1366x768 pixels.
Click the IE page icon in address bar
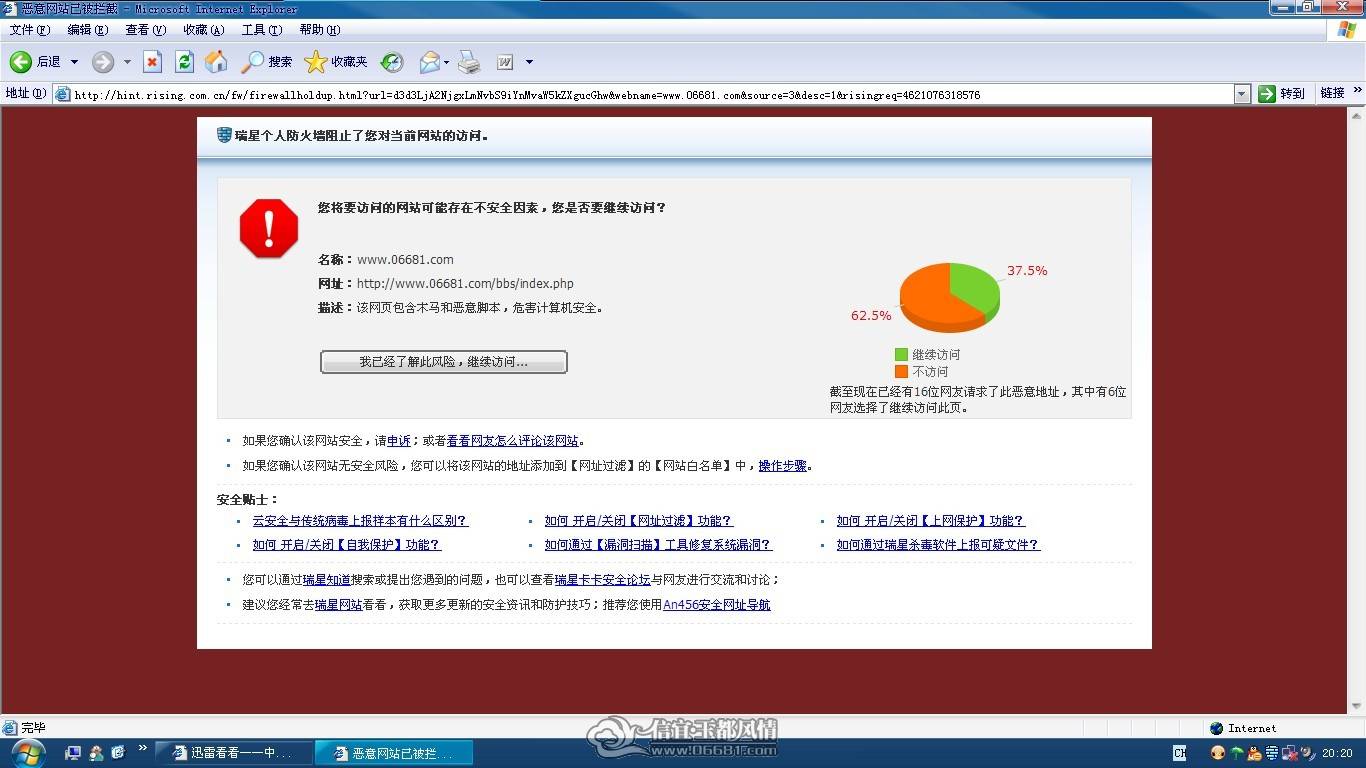[x=63, y=94]
